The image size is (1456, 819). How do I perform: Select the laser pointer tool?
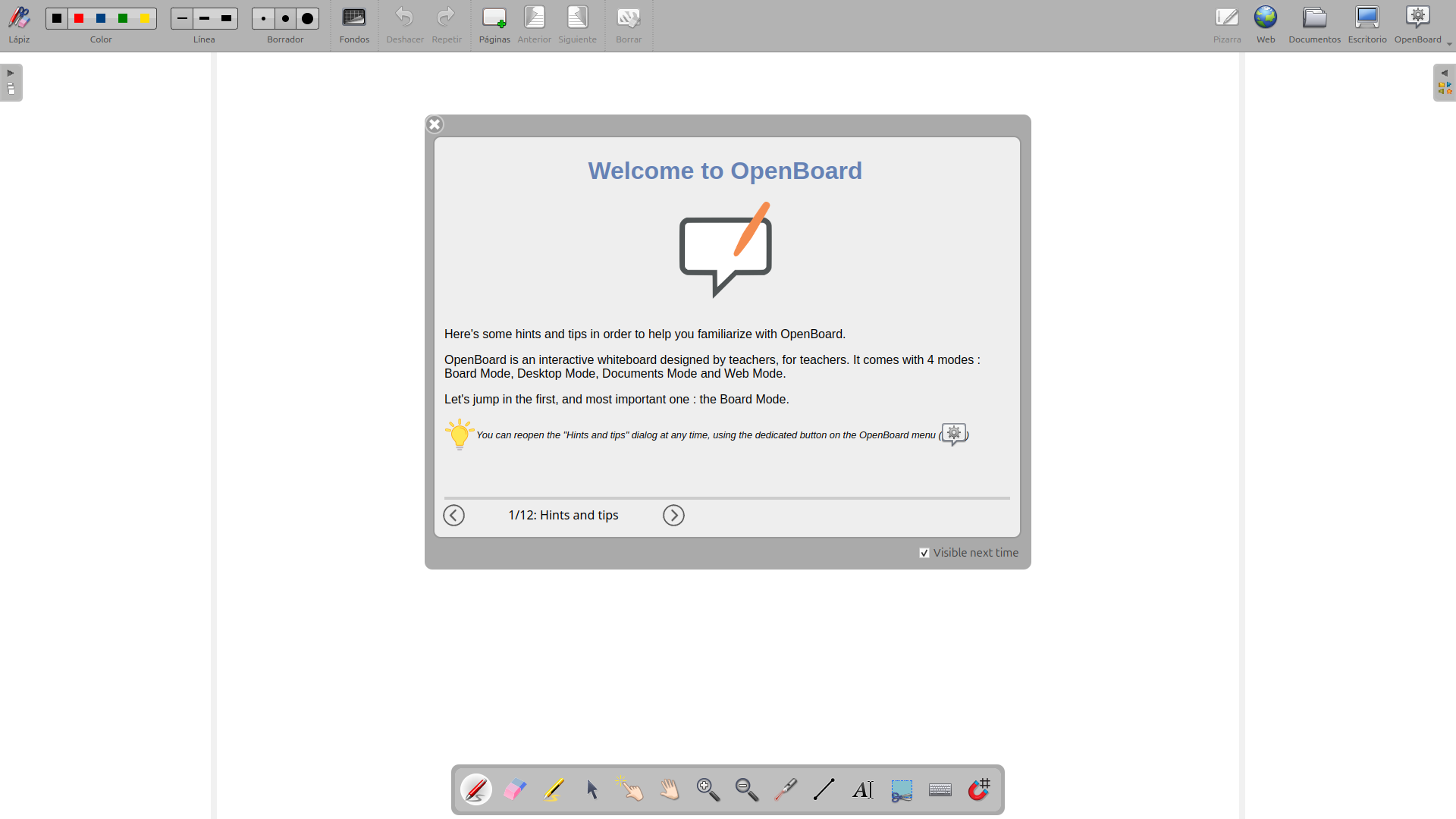(x=786, y=790)
